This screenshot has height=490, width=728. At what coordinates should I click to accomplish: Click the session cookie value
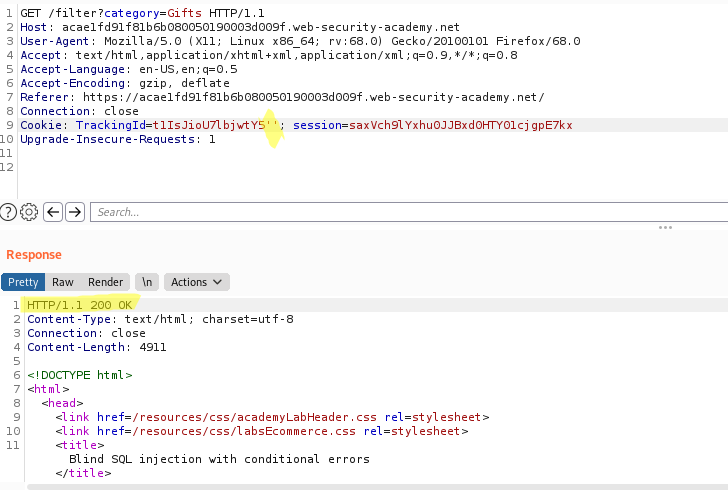pyautogui.click(x=461, y=125)
